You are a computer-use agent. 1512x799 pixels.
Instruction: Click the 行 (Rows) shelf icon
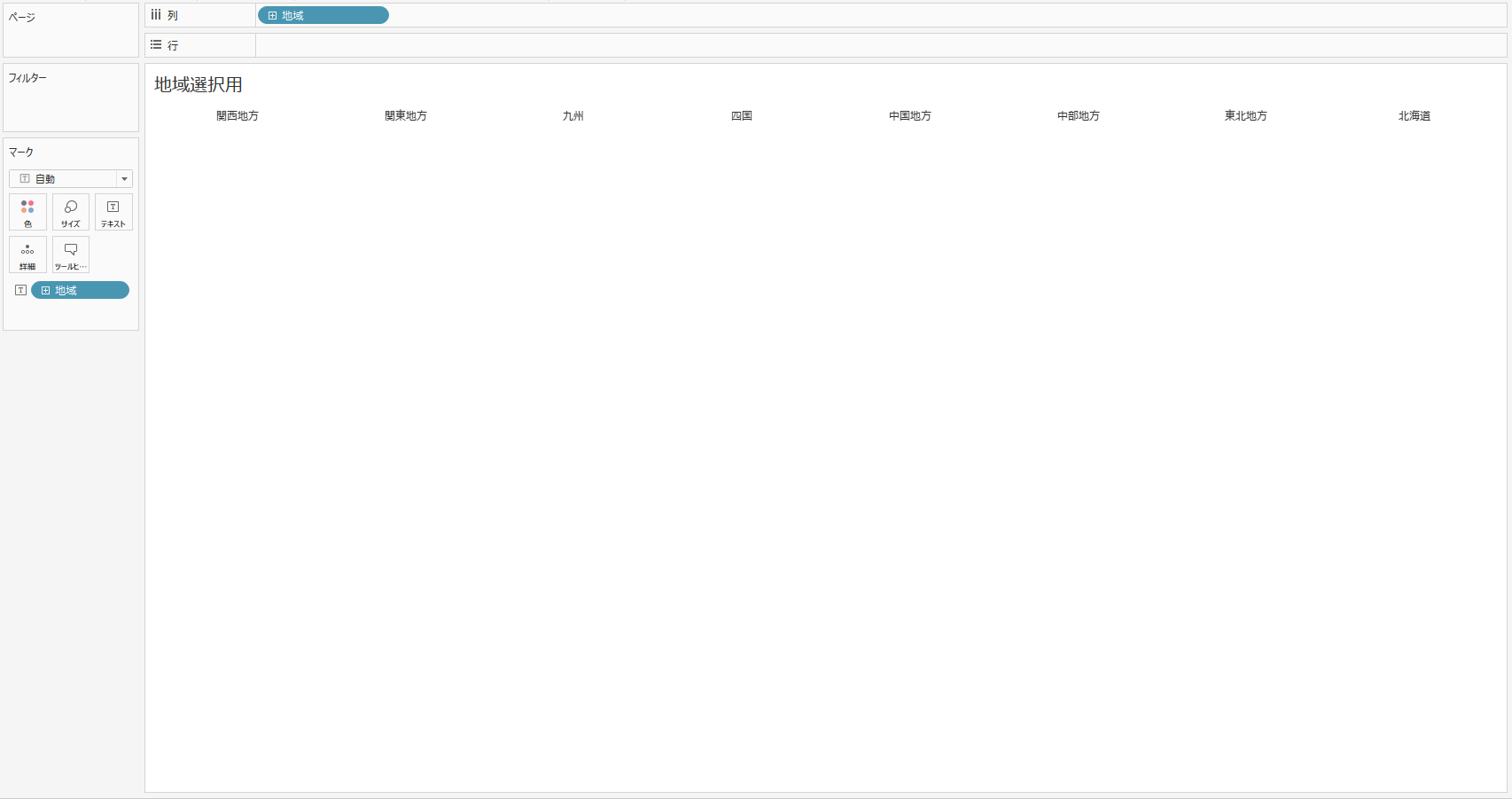156,44
